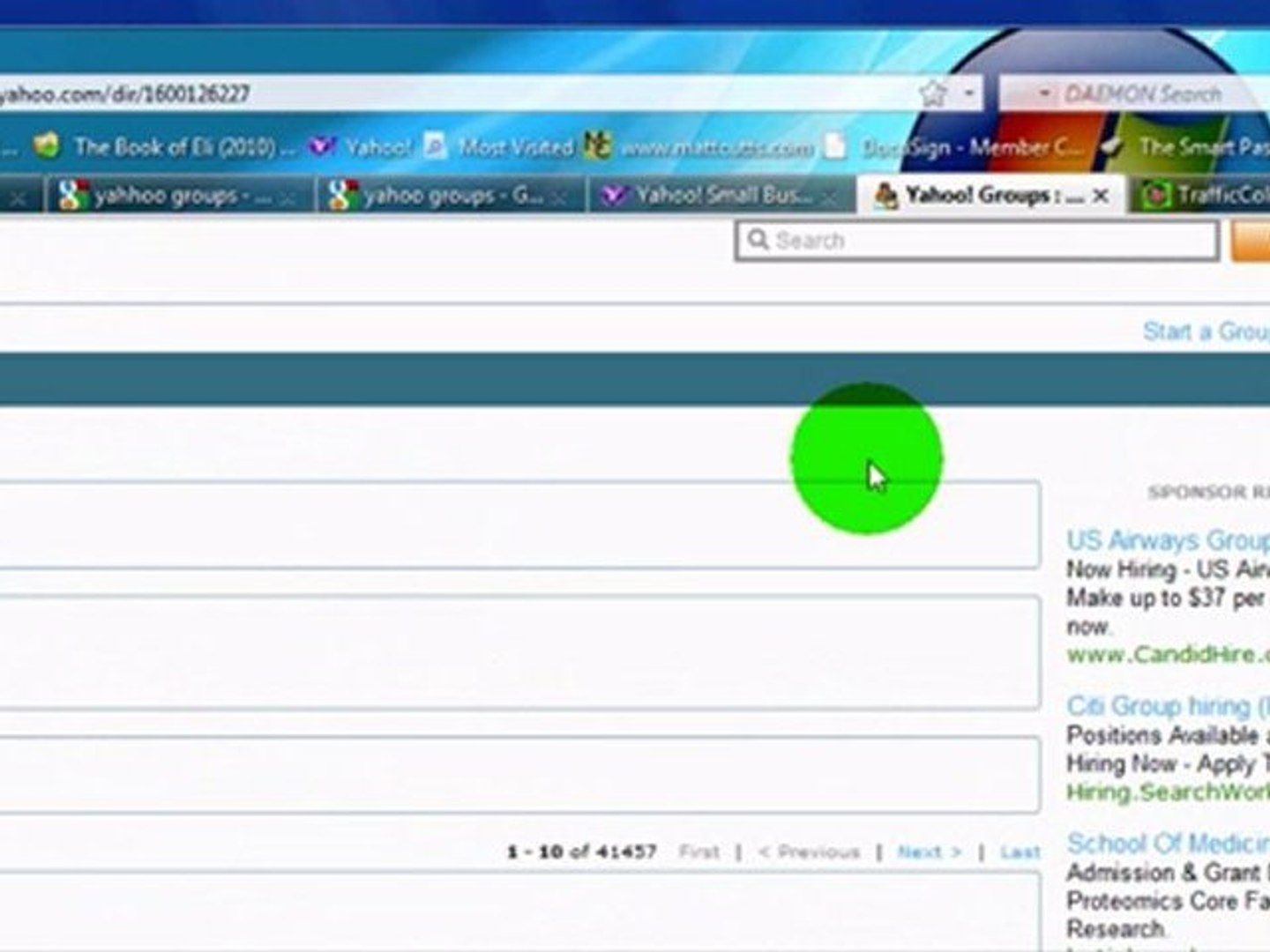Click the 'Proteomics Core Fa...' ad text
This screenshot has height=952, width=1270.
coord(1168,901)
